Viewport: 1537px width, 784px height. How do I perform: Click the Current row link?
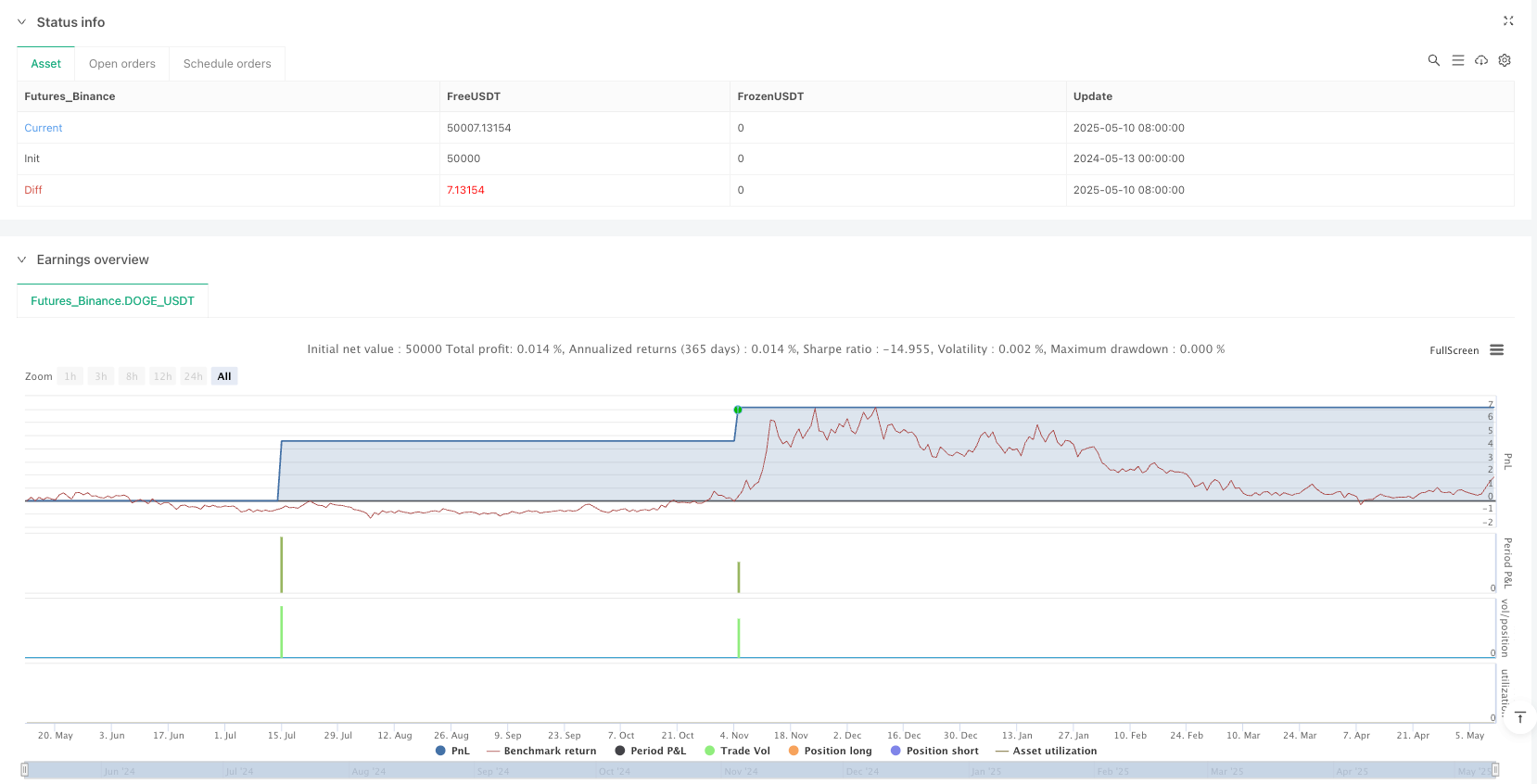coord(44,128)
